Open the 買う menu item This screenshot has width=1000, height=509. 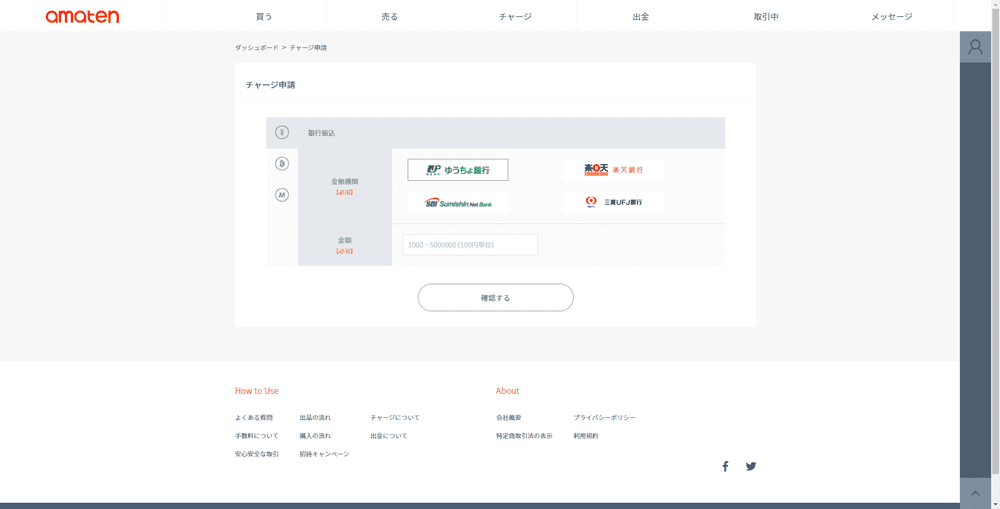coord(264,16)
